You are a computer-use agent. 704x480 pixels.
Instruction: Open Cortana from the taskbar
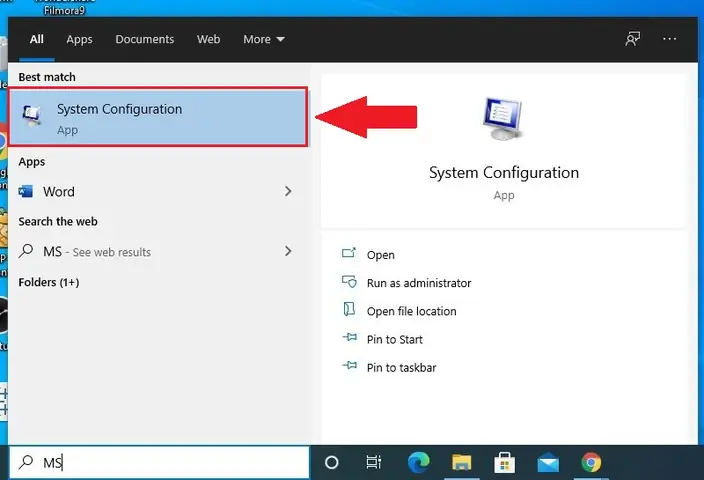click(x=331, y=462)
